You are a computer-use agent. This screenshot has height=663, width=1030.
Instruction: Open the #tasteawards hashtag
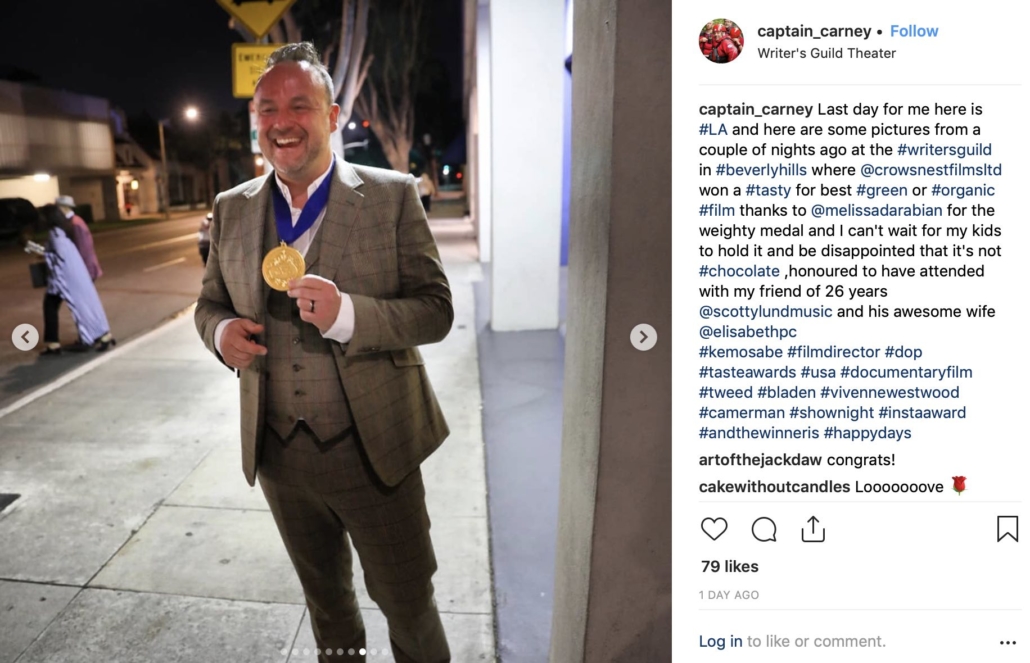pyautogui.click(x=748, y=372)
